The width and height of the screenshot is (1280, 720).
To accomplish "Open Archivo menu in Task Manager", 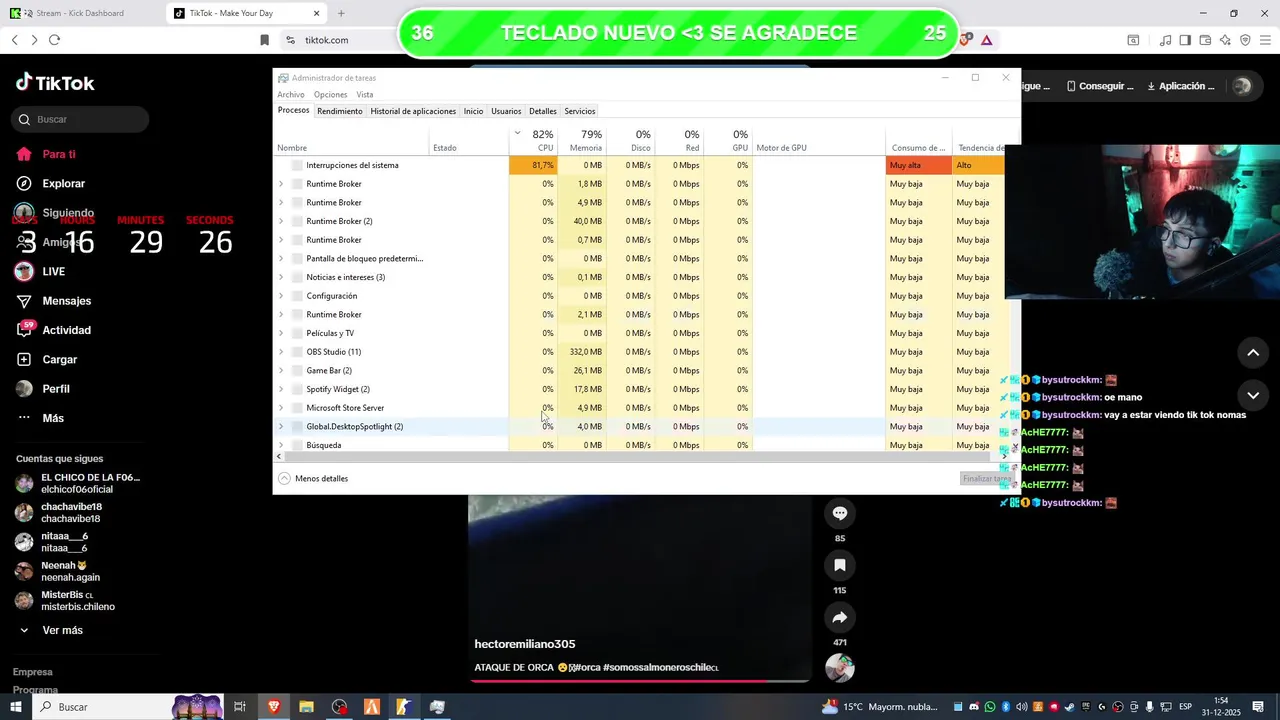I will (x=291, y=95).
